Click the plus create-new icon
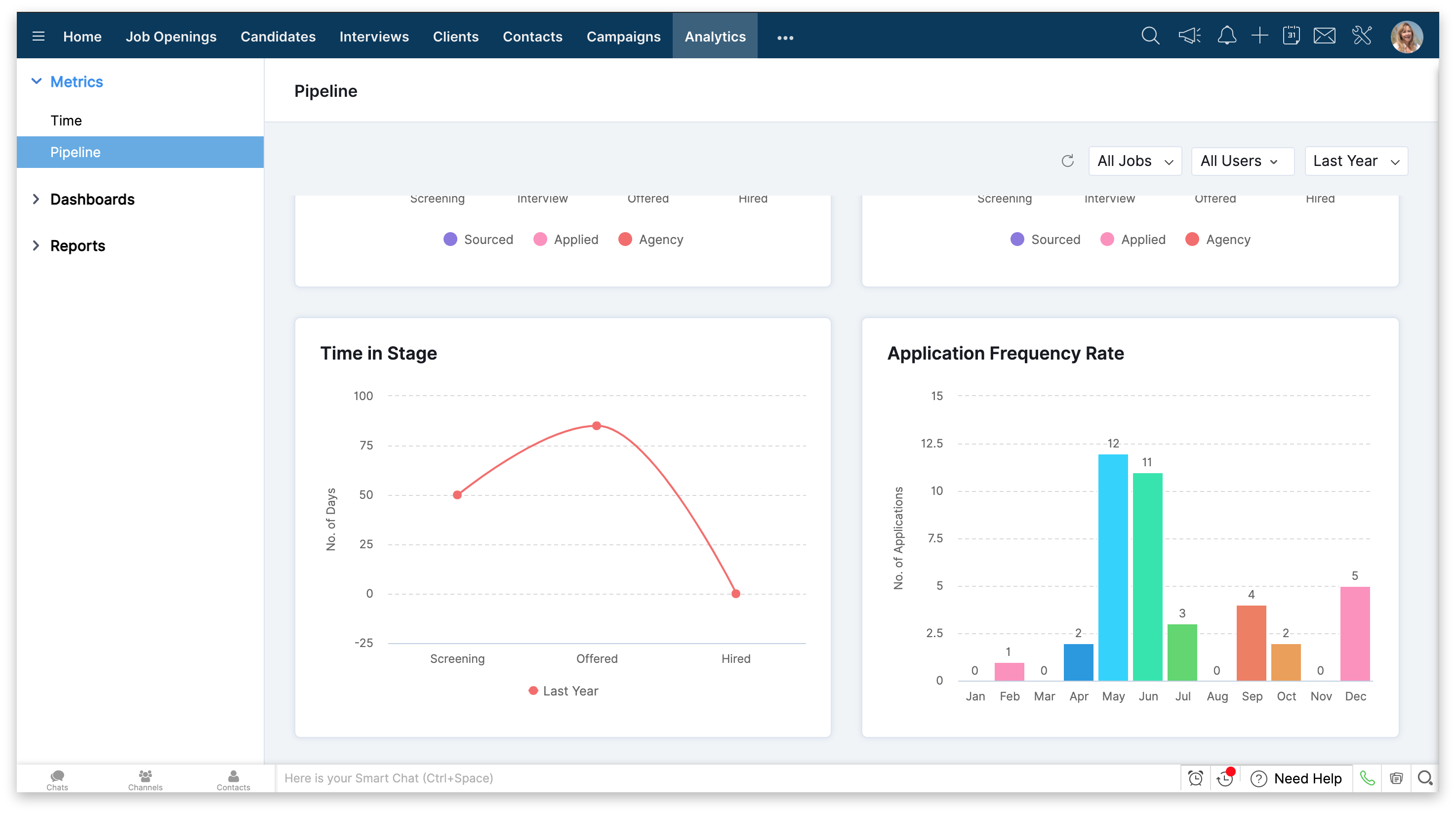The image size is (1456, 814). click(x=1259, y=36)
